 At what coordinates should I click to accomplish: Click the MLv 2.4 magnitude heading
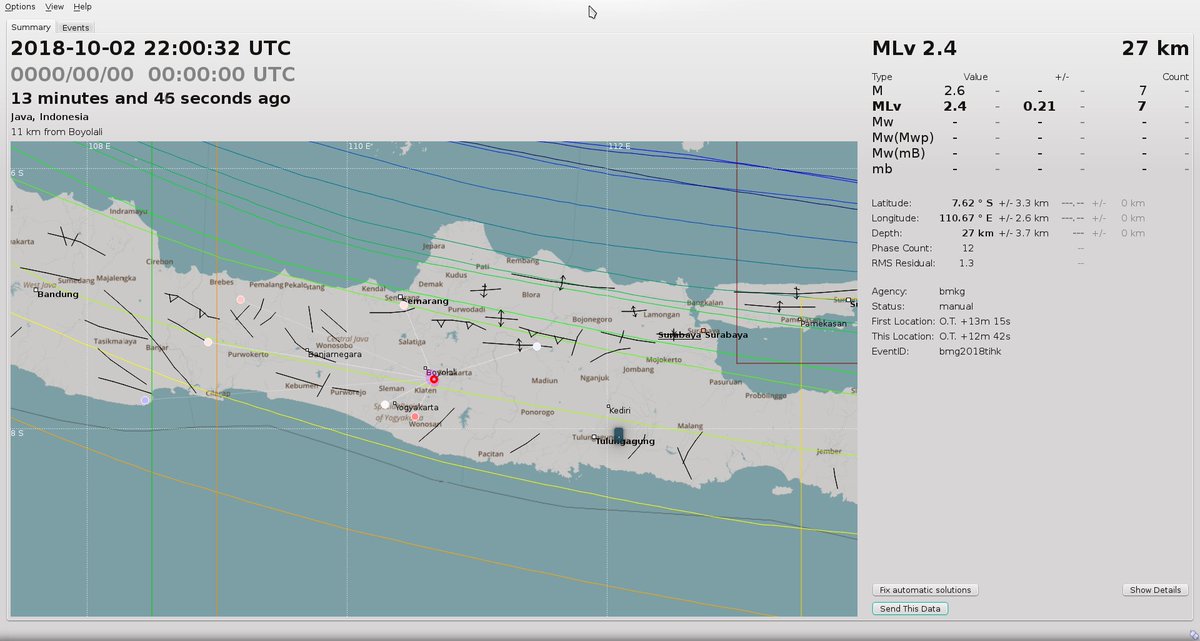click(x=914, y=48)
